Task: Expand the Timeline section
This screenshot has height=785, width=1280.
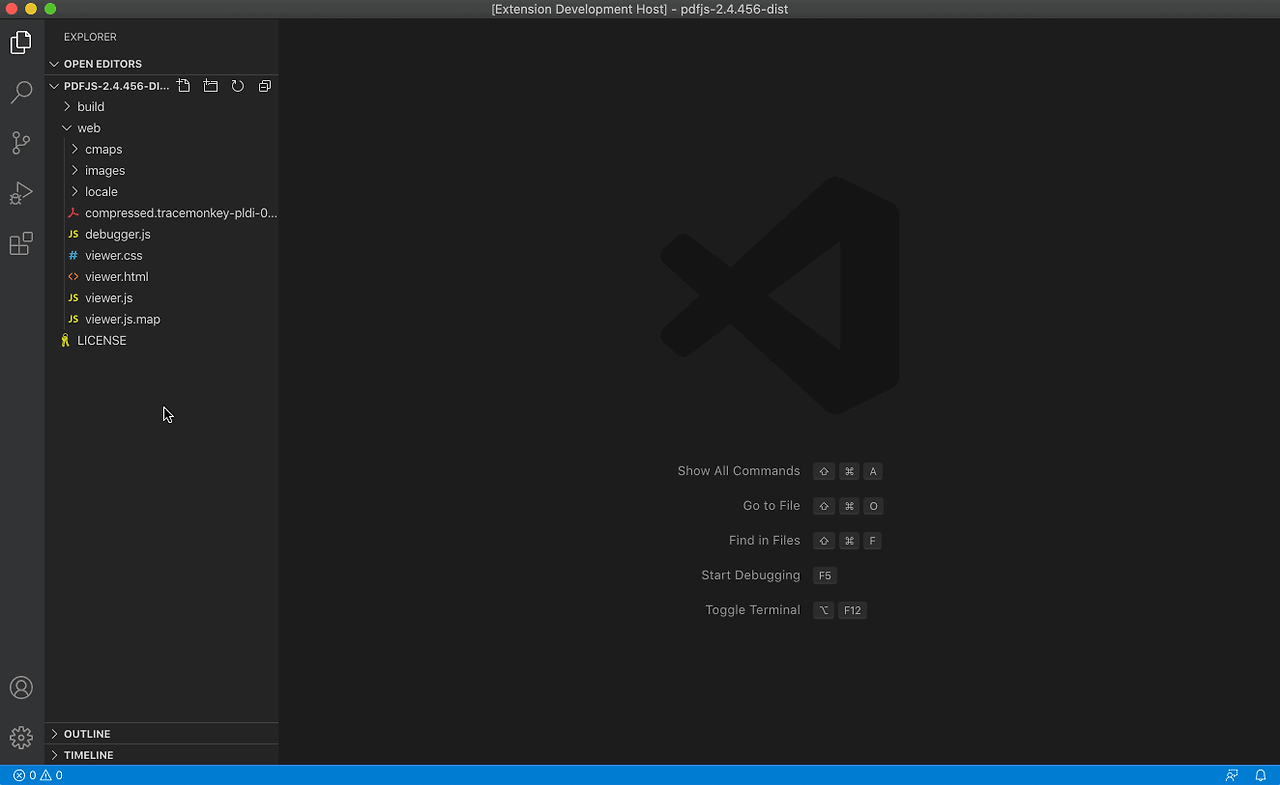Action: click(x=161, y=755)
